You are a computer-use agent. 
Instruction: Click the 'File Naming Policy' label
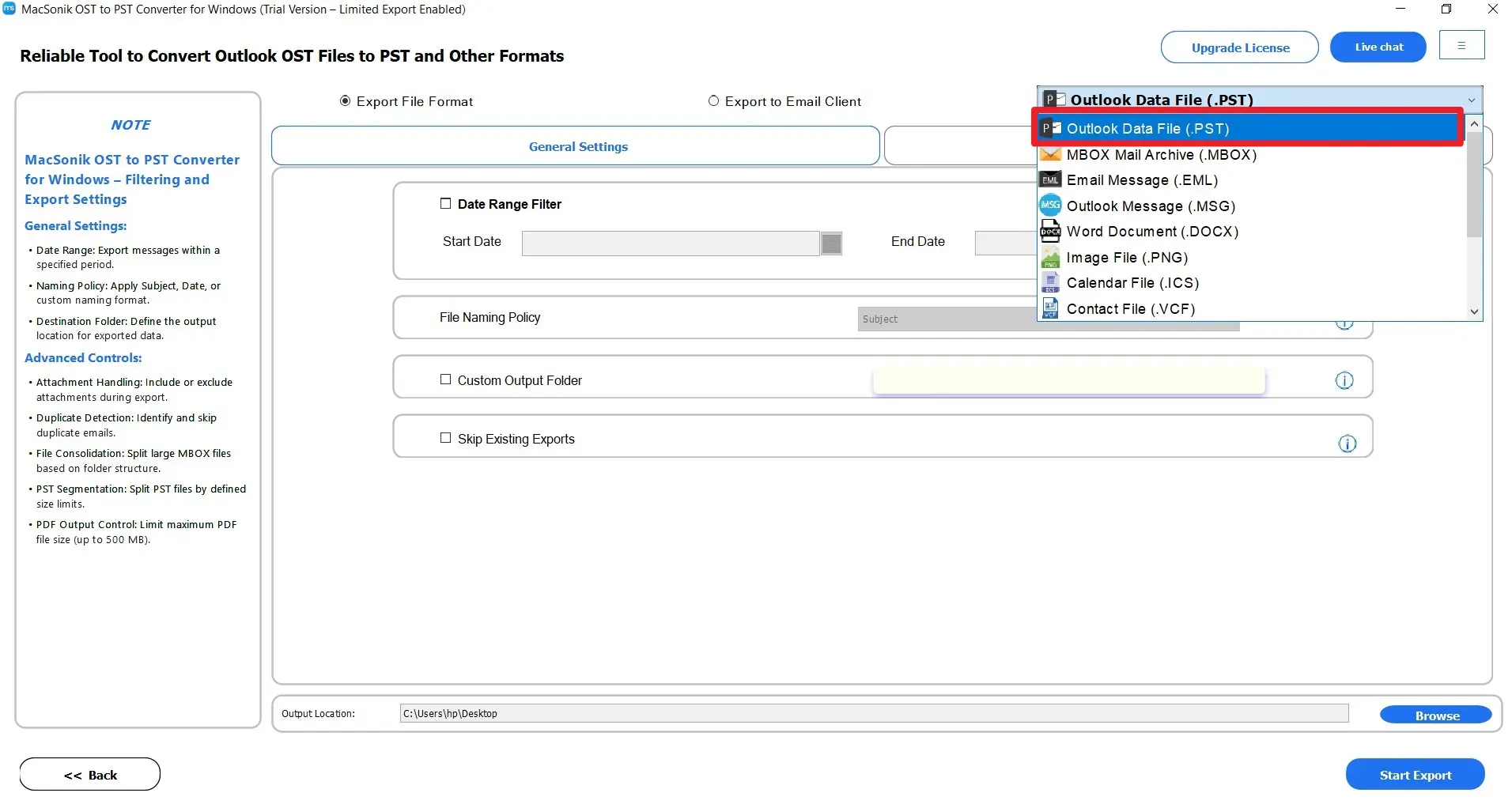pyautogui.click(x=490, y=317)
